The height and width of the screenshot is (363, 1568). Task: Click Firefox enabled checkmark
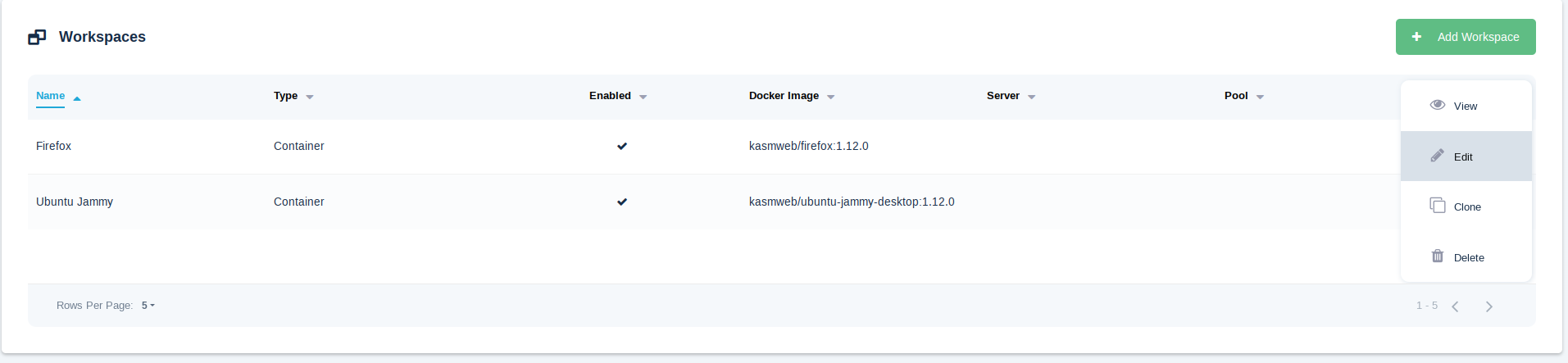(x=622, y=146)
